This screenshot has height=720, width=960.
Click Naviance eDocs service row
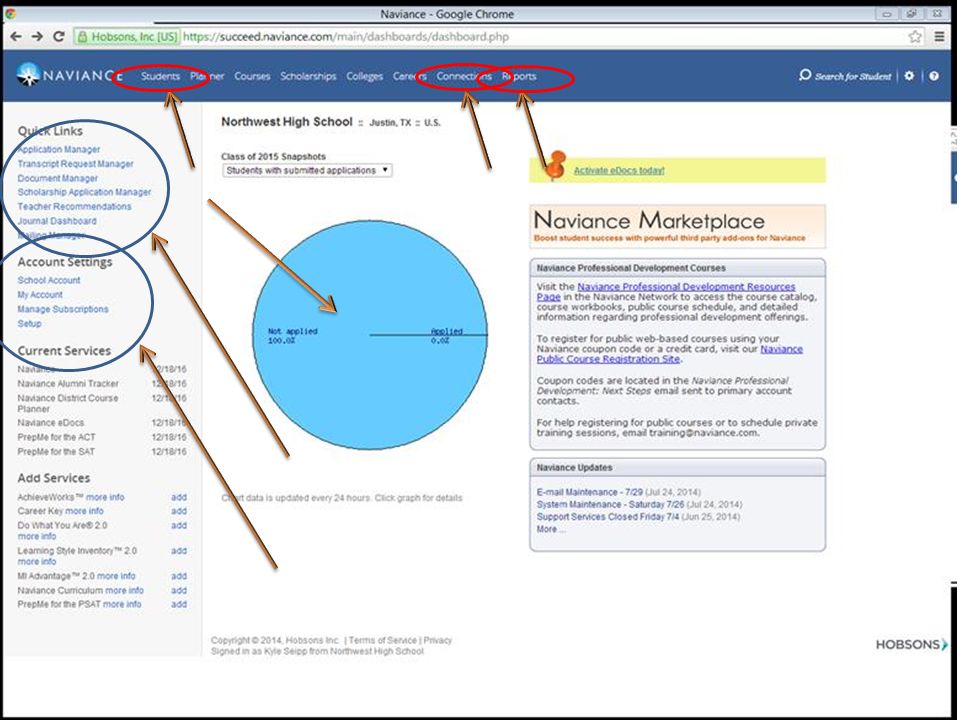(102, 423)
